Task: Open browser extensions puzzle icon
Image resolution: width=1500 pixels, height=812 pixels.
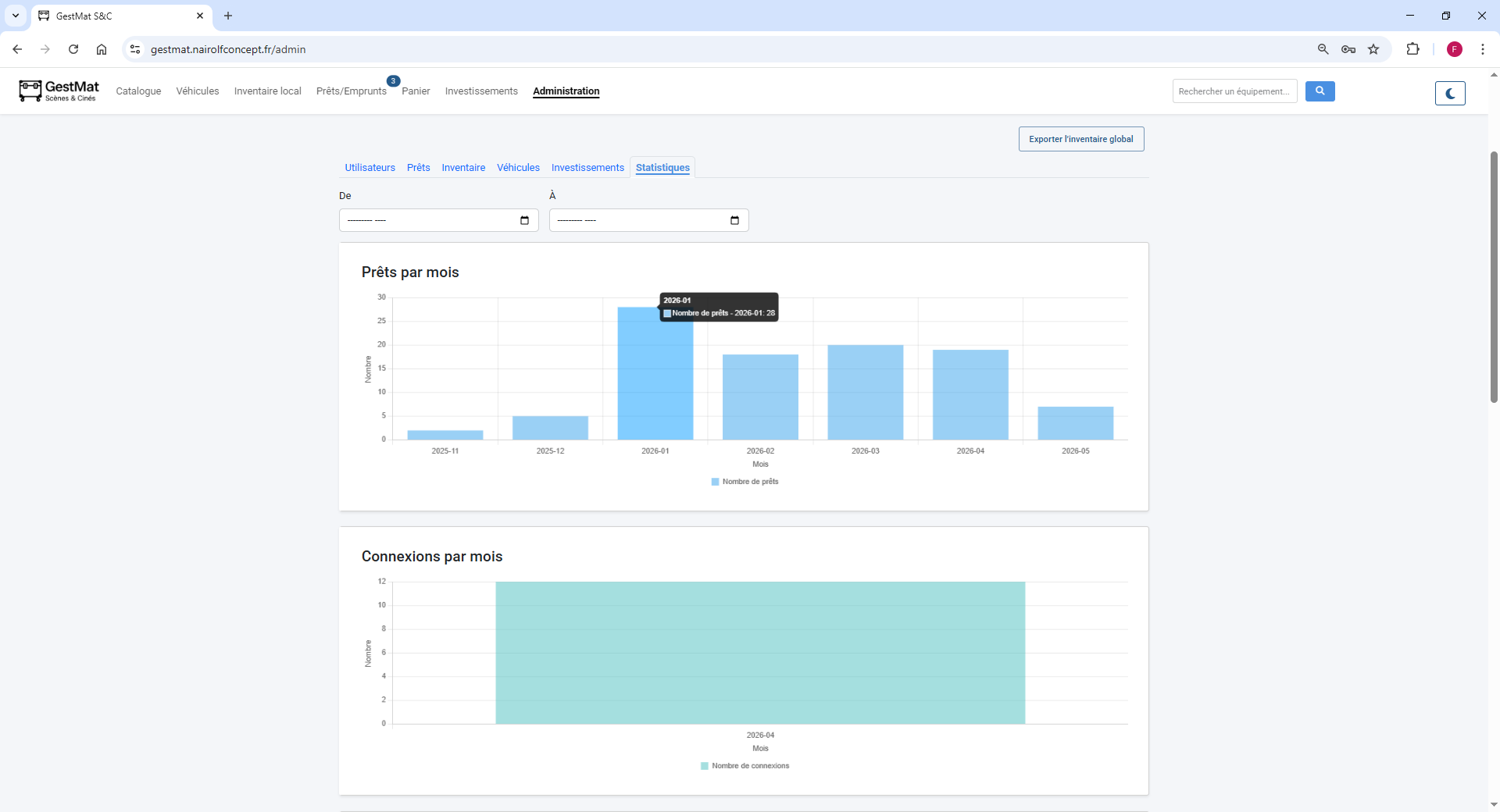Action: 1412,49
